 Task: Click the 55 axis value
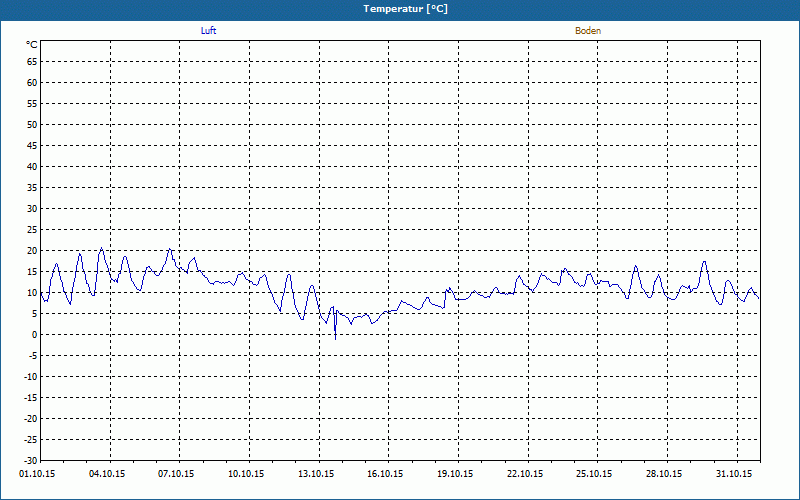pyautogui.click(x=32, y=104)
